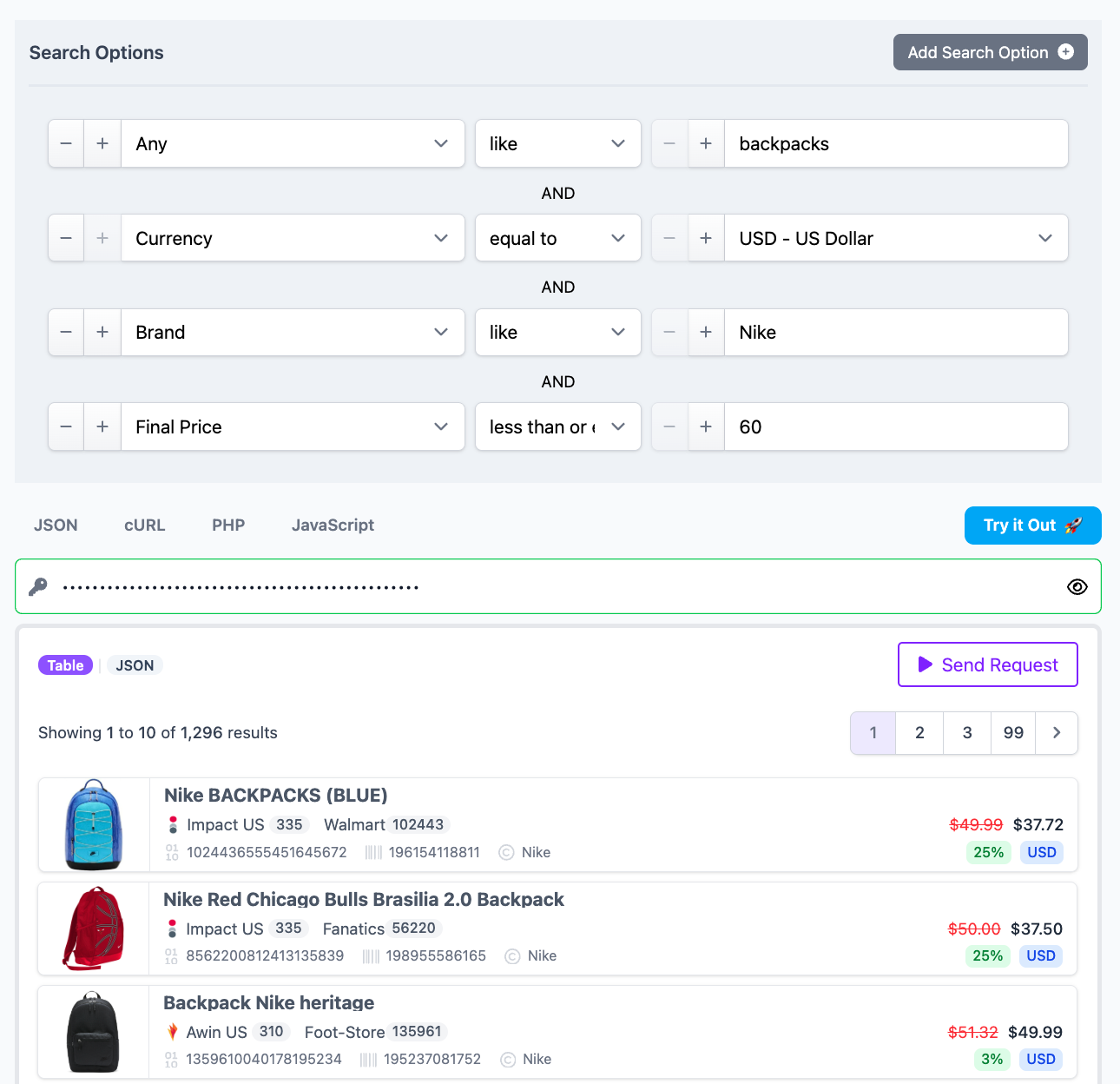The image size is (1120, 1084).
Task: Click Add Search Option button
Action: pos(991,52)
